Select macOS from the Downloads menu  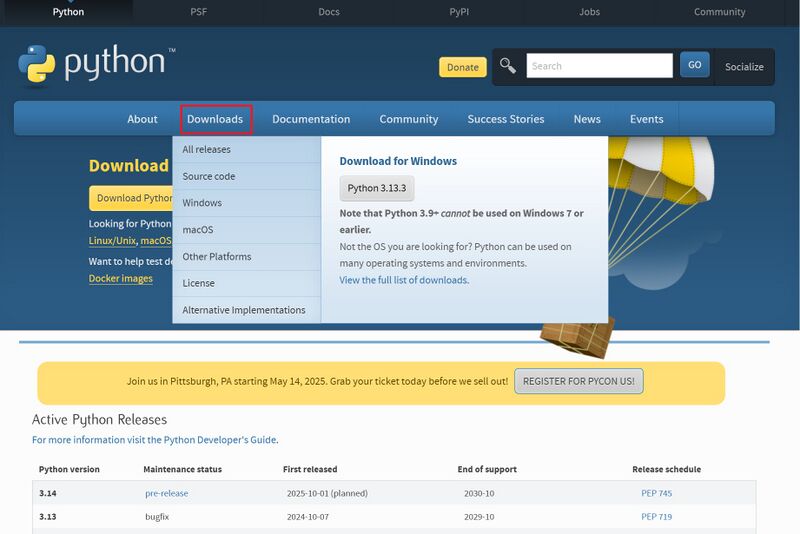pyautogui.click(x=197, y=230)
